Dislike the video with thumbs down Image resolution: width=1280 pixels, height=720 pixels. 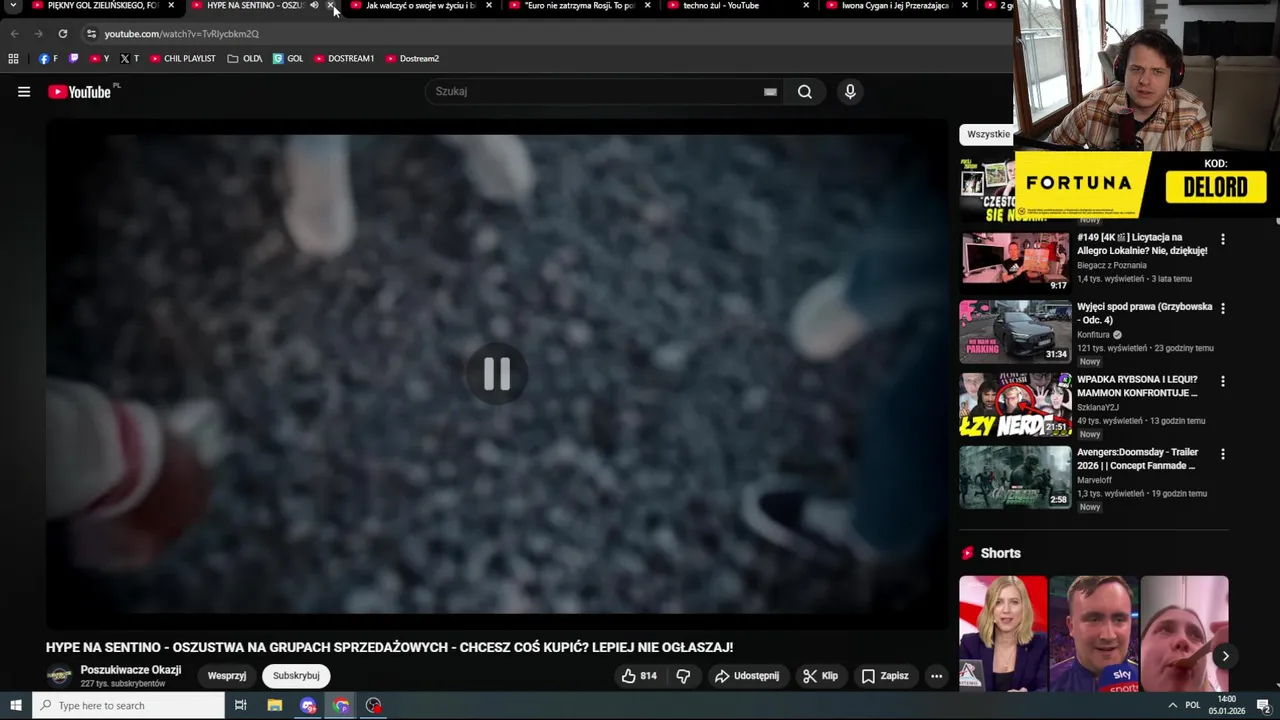pyautogui.click(x=683, y=676)
